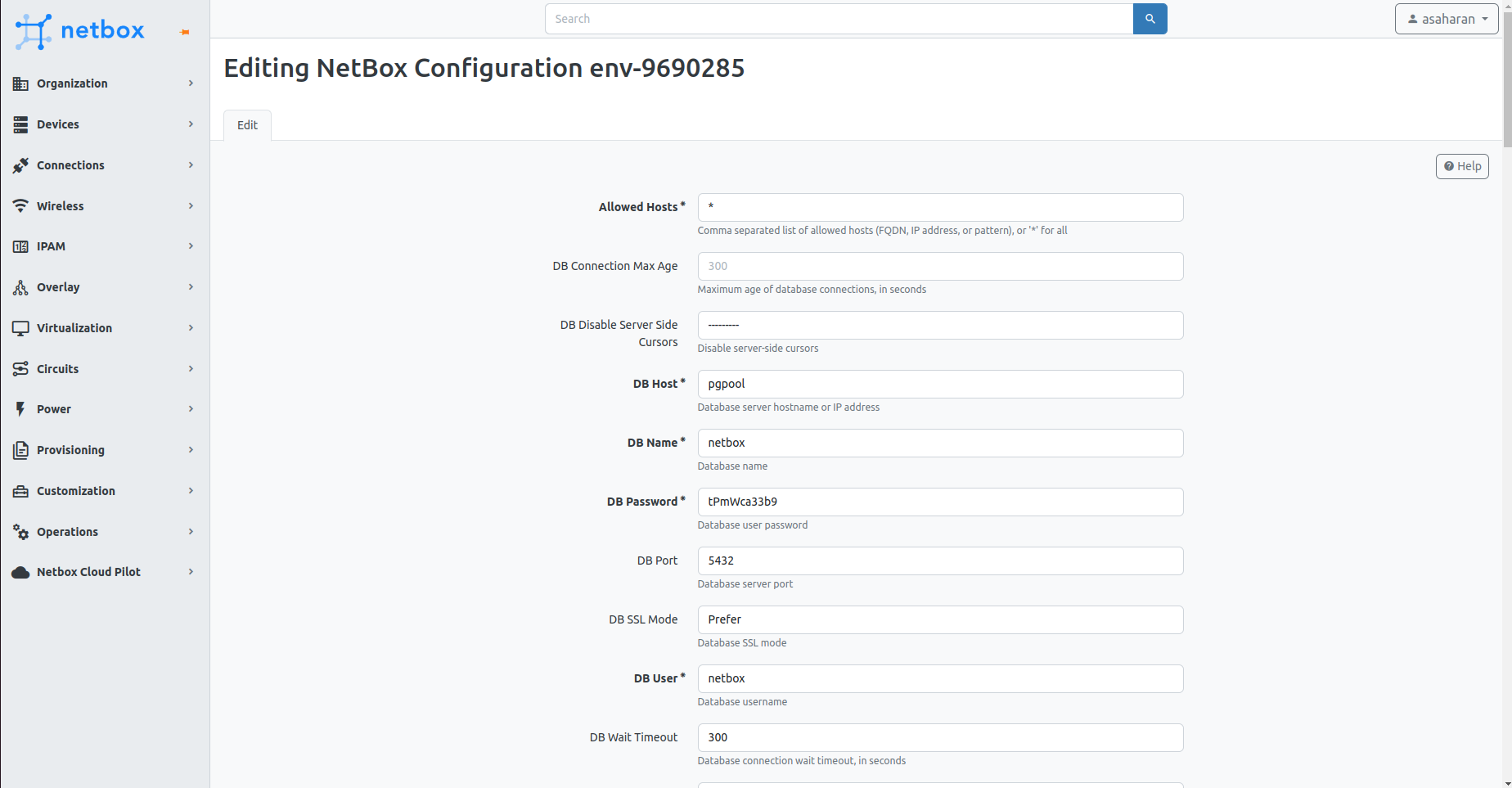Click the NetBox logo
The image size is (1512, 788).
coord(79,31)
